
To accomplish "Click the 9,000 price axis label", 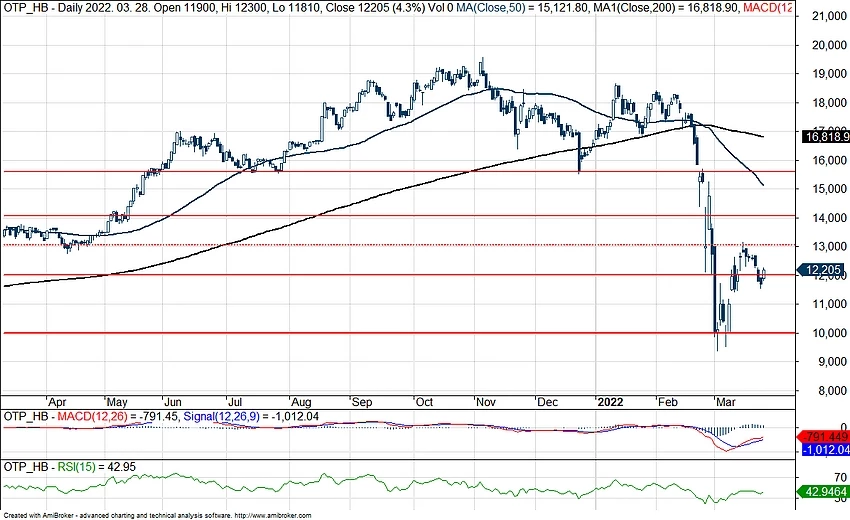I will tap(832, 361).
